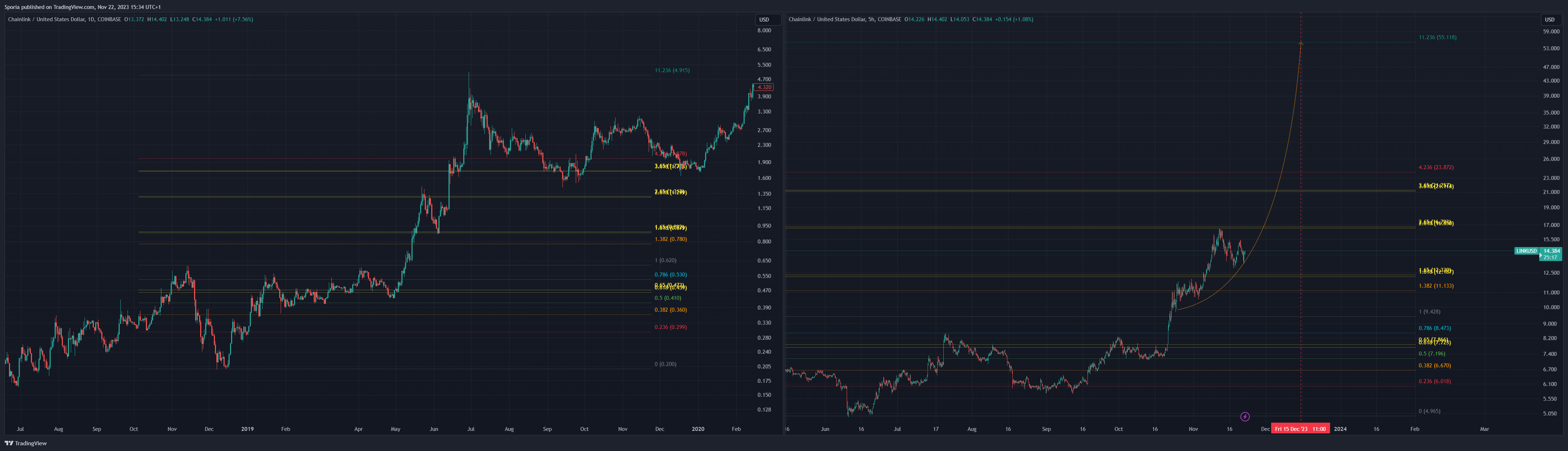
Task: Click the Mar label on the 5h chart time axis
Action: 1484,429
